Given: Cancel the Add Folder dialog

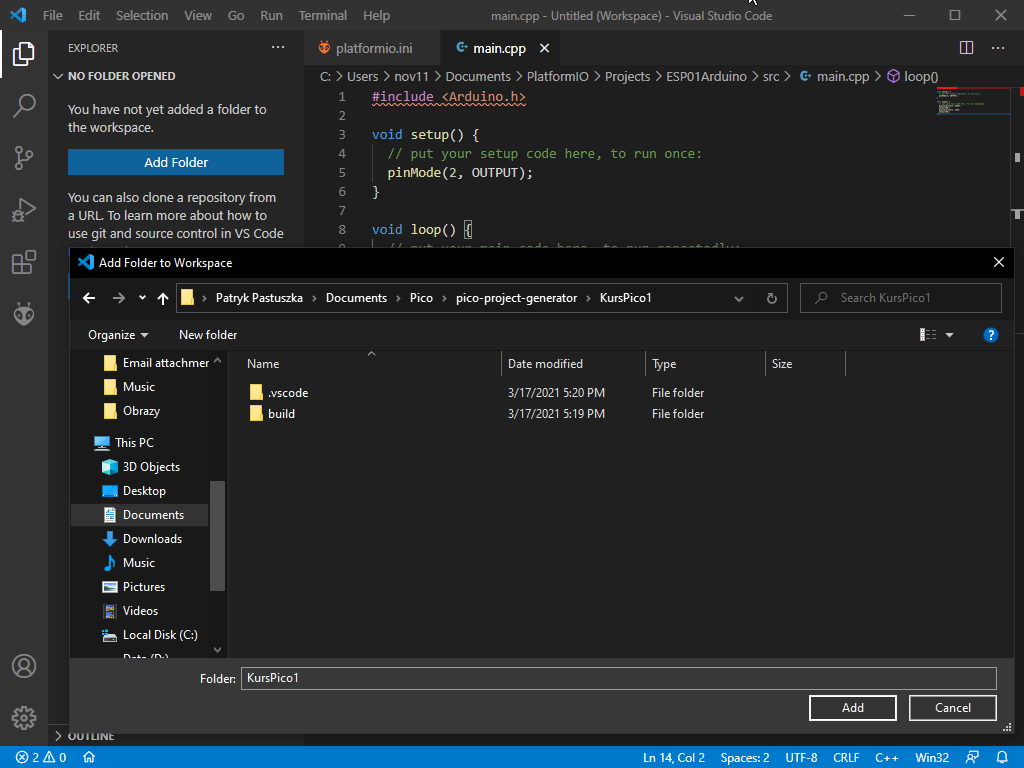Looking at the screenshot, I should [x=952, y=707].
